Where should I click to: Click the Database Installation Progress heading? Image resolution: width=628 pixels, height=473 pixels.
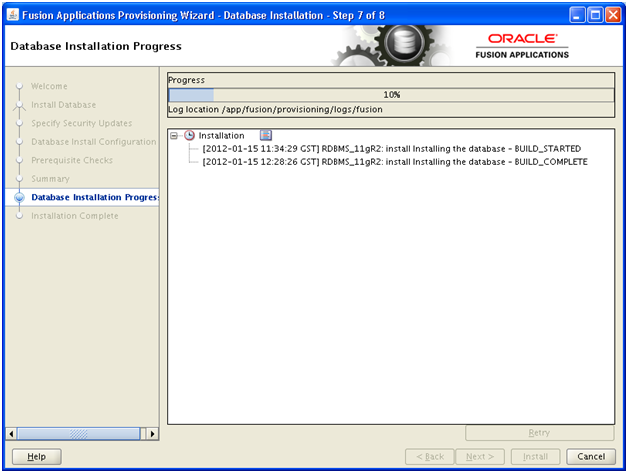(96, 46)
